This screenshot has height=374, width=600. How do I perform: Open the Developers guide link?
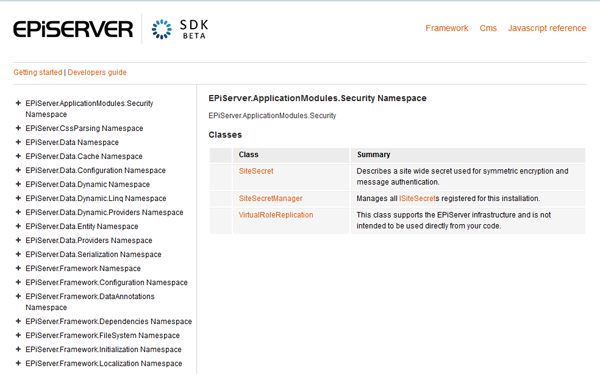(97, 72)
